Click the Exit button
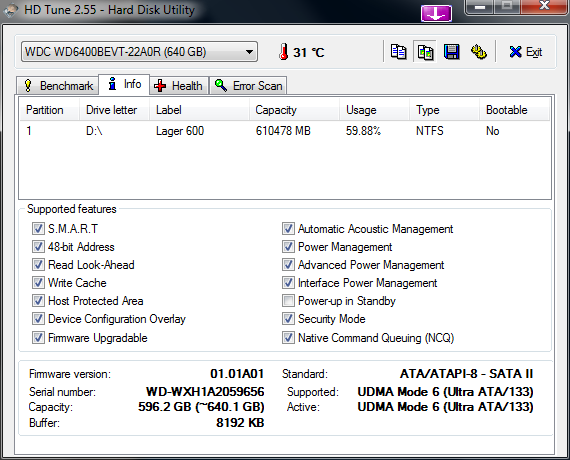 (x=526, y=52)
